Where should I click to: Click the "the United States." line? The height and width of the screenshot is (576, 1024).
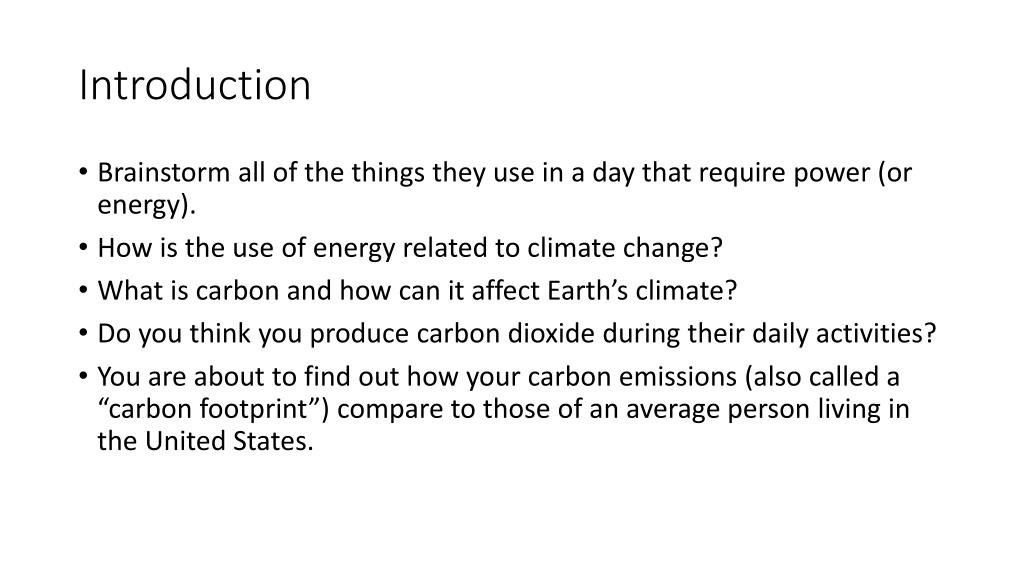coord(205,441)
